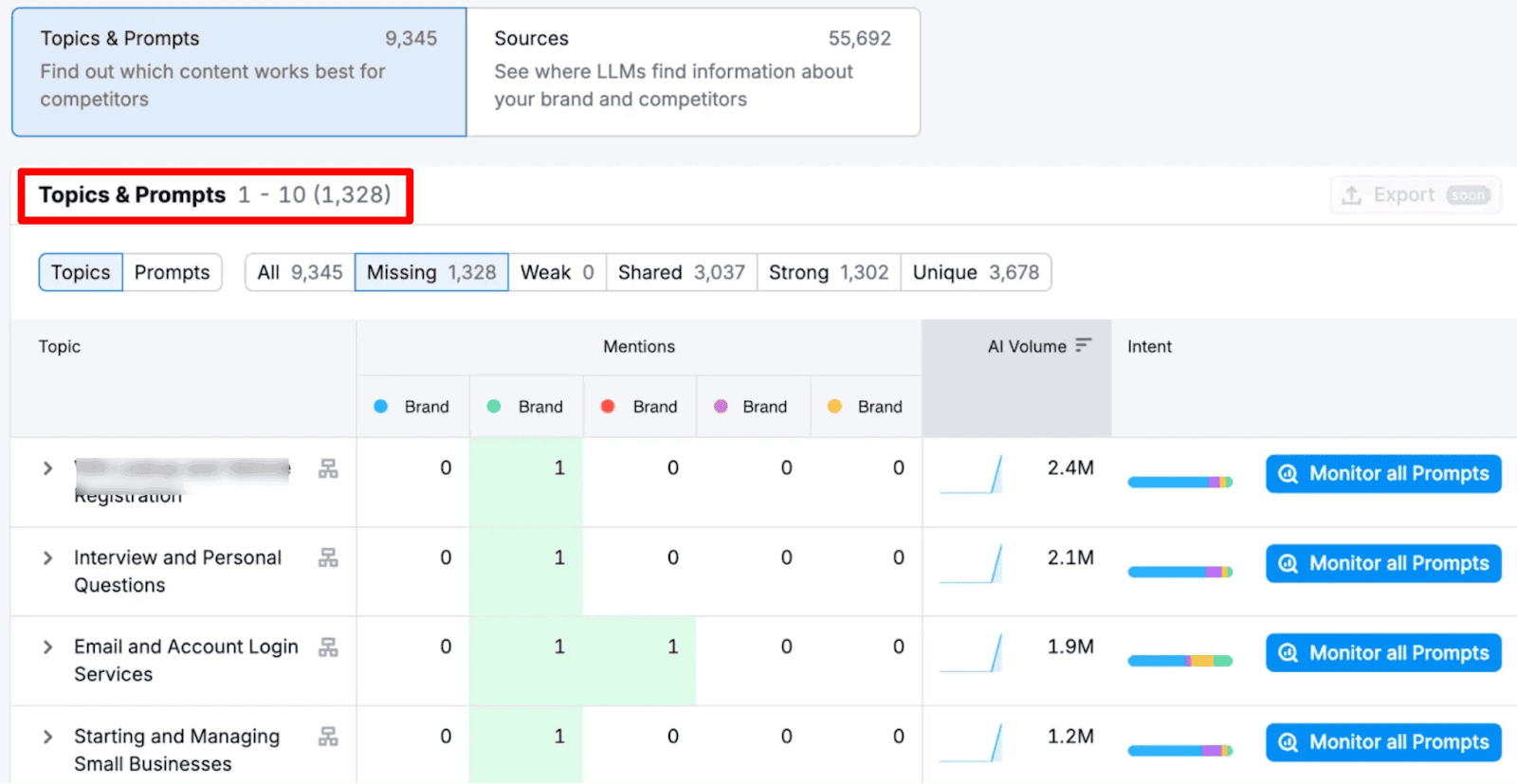This screenshot has width=1517, height=784.
Task: Select the Topics & Prompts tab card
Action: (x=239, y=72)
